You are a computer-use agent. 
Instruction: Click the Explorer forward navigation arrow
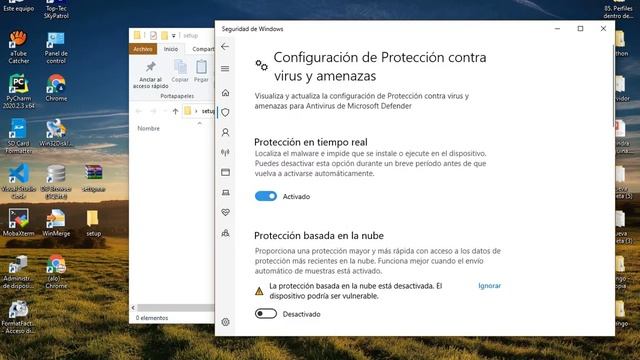(x=153, y=111)
